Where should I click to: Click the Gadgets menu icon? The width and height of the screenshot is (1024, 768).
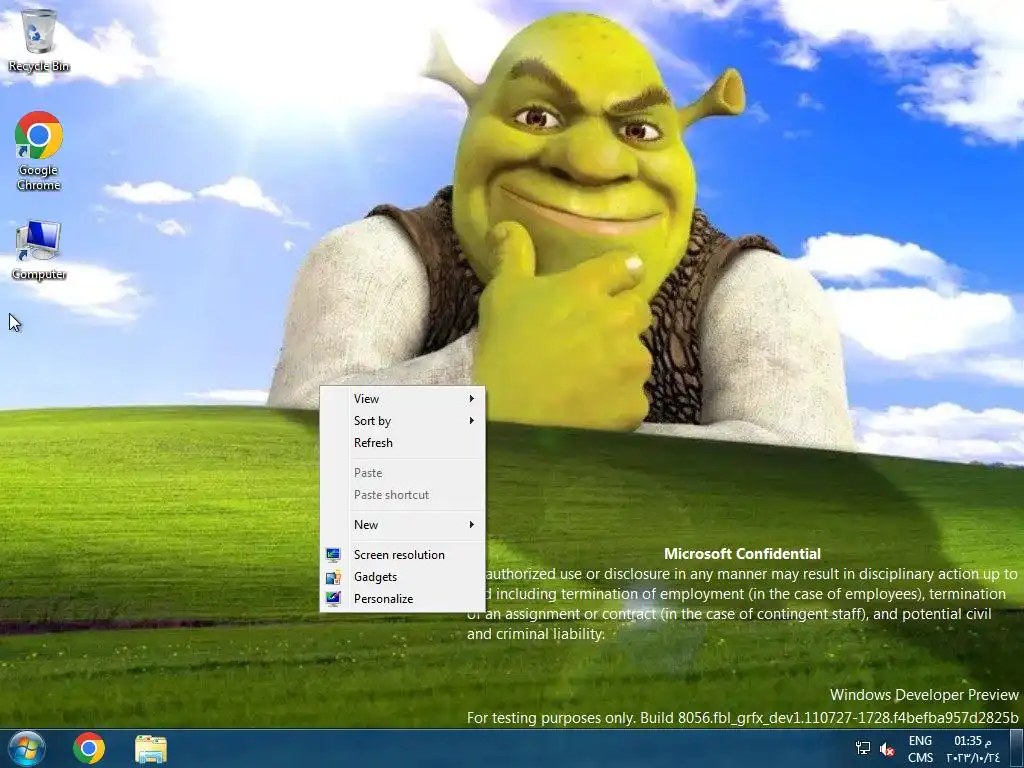(x=333, y=577)
